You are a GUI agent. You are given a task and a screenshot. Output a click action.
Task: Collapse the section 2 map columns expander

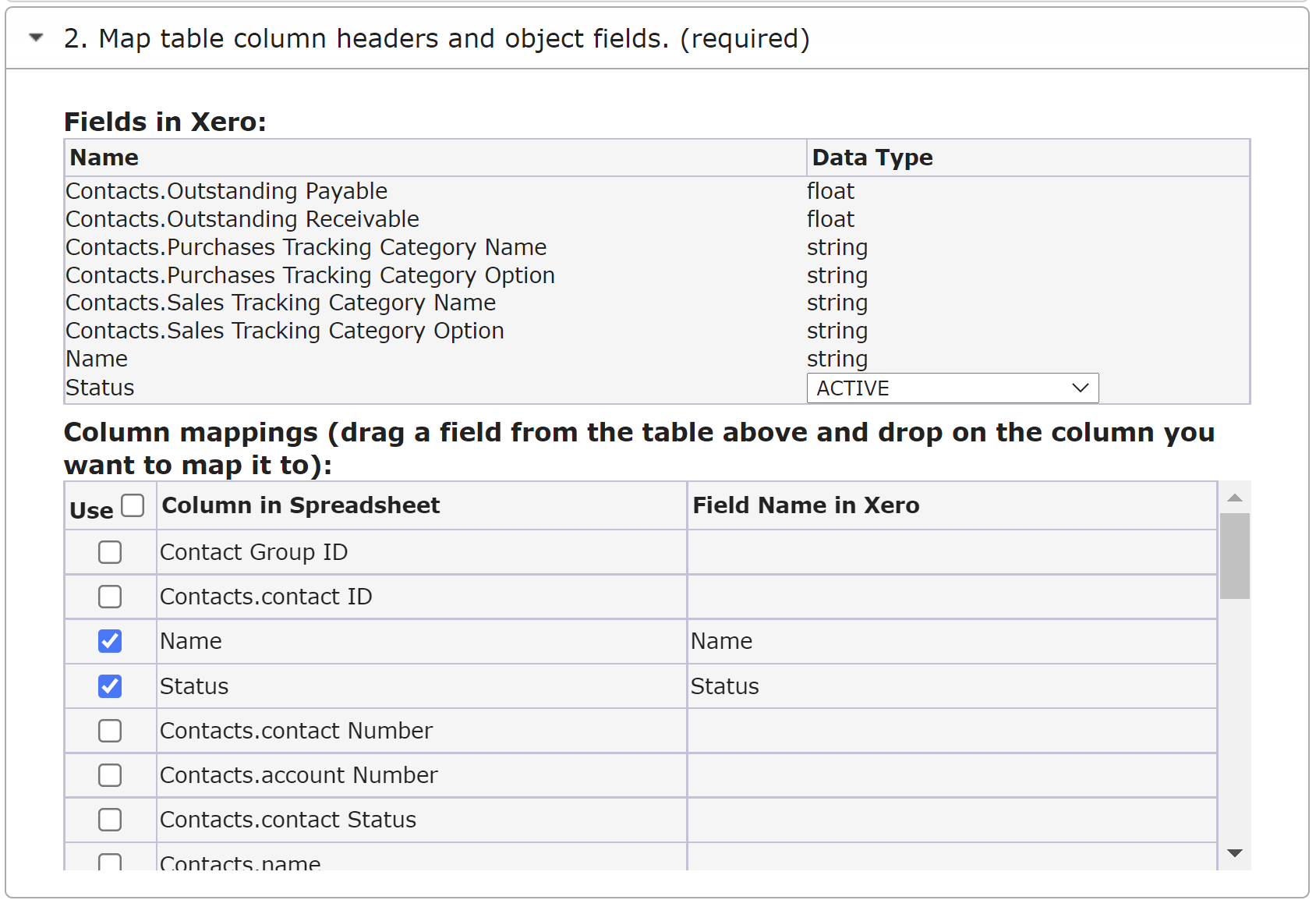point(36,37)
